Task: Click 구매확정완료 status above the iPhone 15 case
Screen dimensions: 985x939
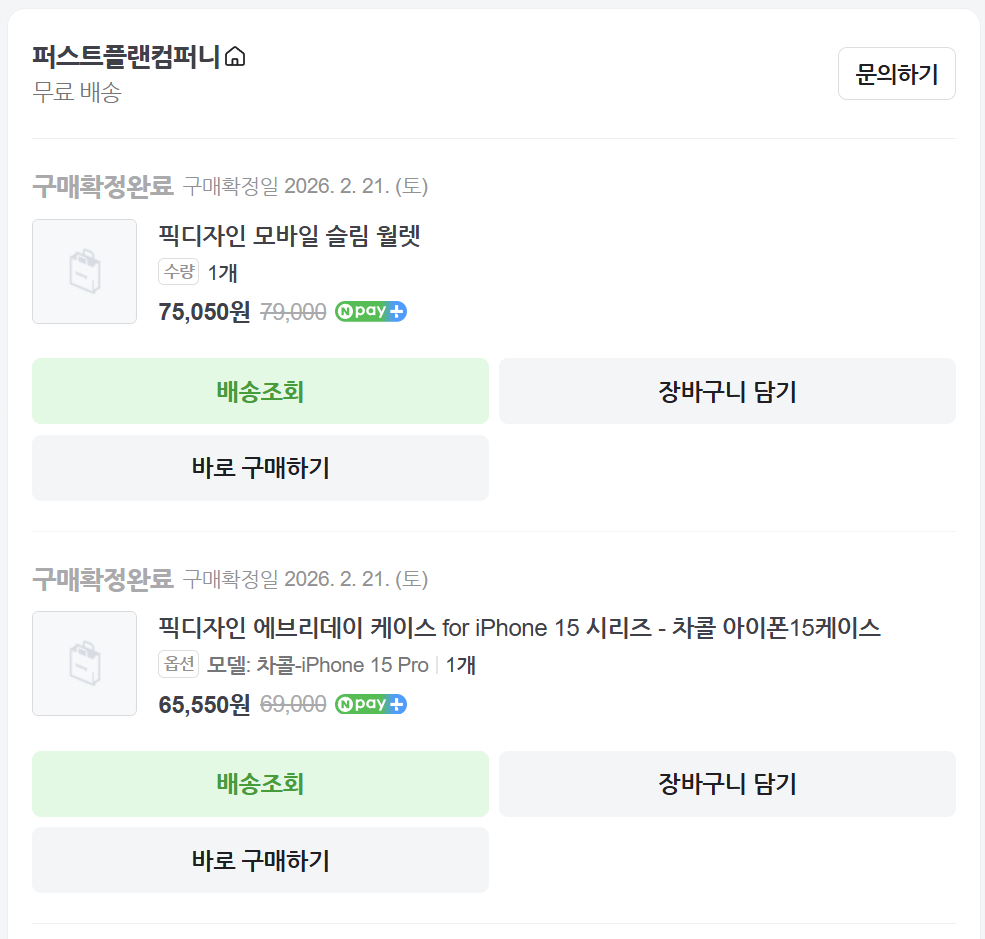Action: pos(103,579)
